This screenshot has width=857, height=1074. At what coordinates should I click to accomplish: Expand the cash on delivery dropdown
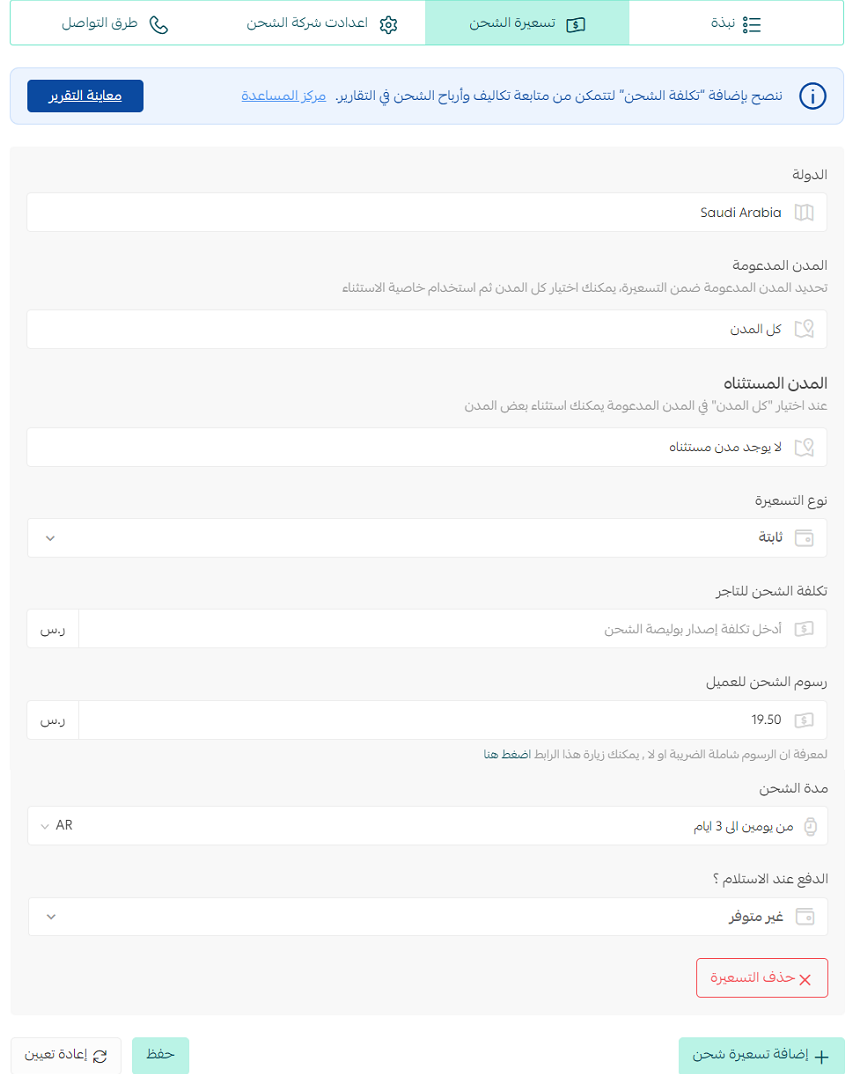427,916
